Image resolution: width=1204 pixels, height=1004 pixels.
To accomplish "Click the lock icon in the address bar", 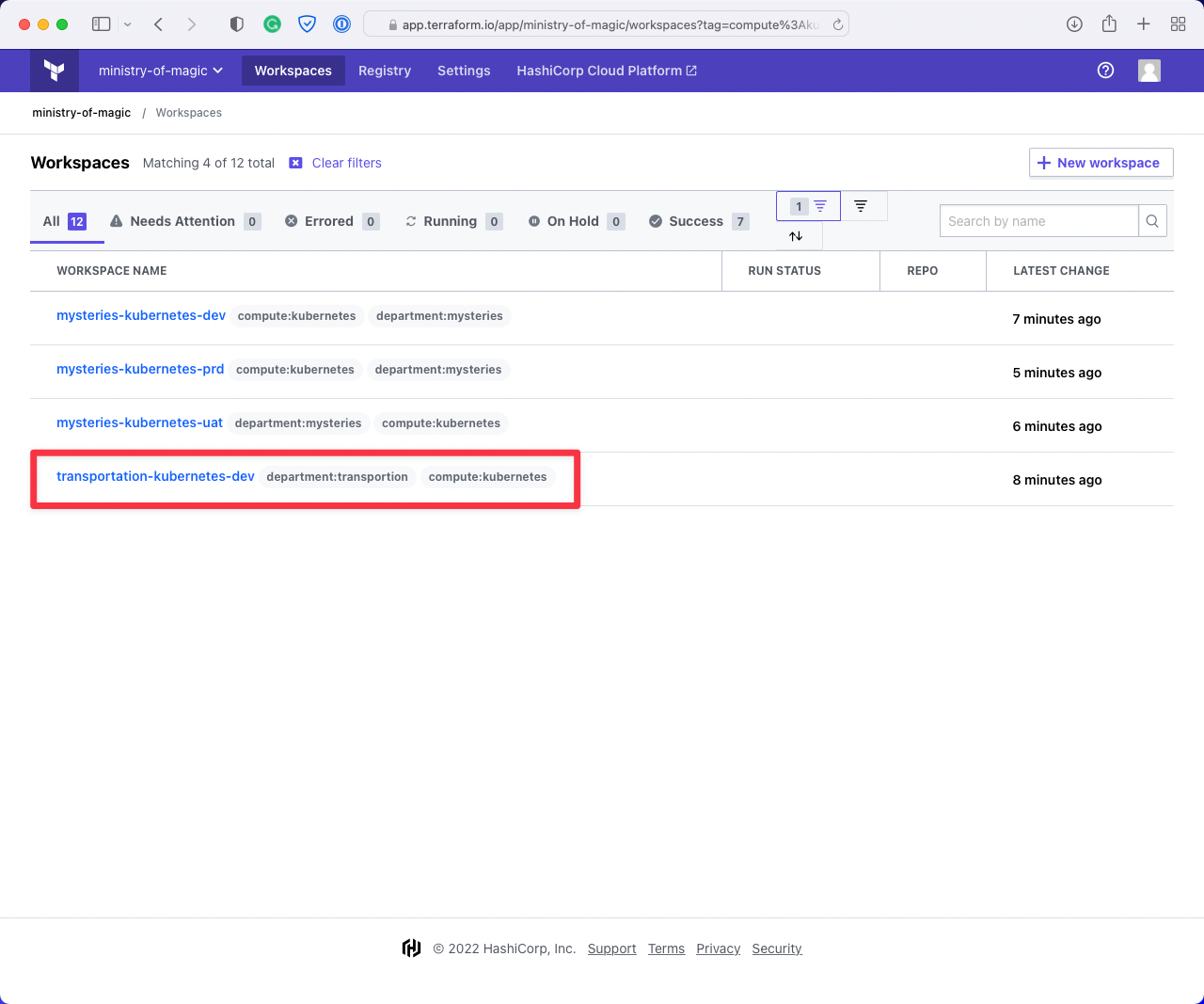I will [x=393, y=25].
